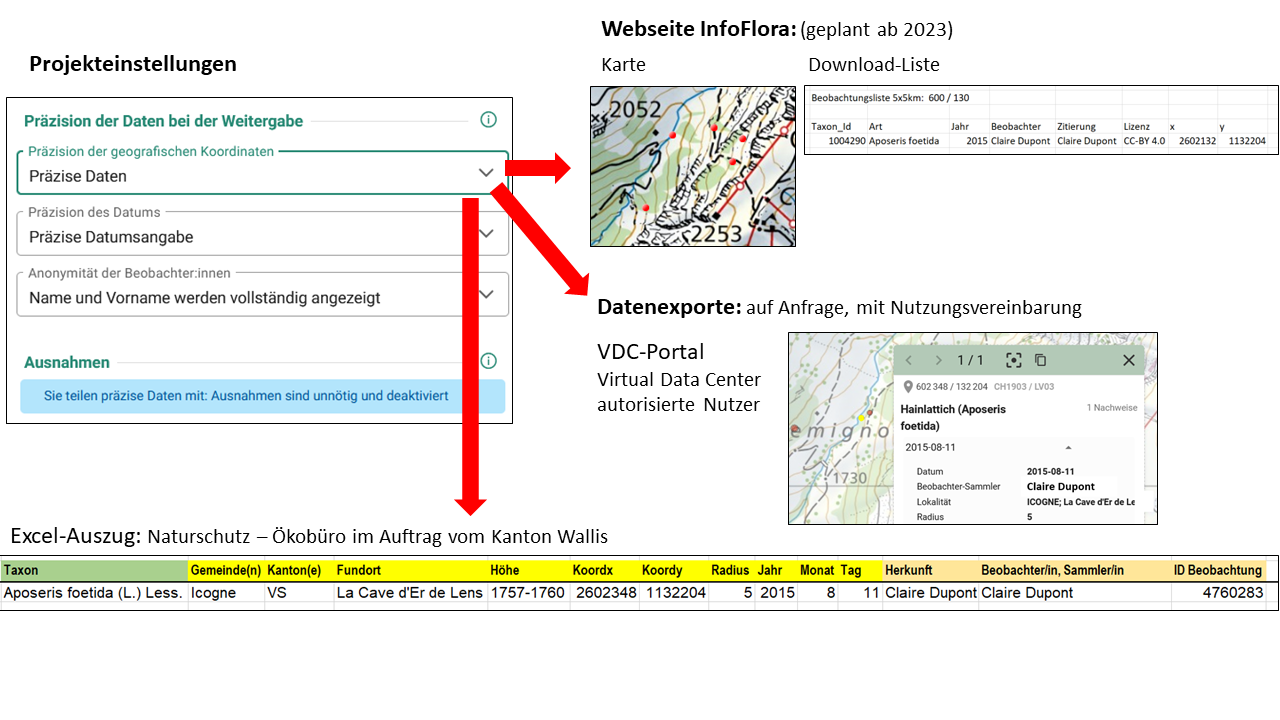Viewport: 1280px width, 720px height.
Task: Click the '1757-1760' altitude cell
Action: click(x=527, y=592)
